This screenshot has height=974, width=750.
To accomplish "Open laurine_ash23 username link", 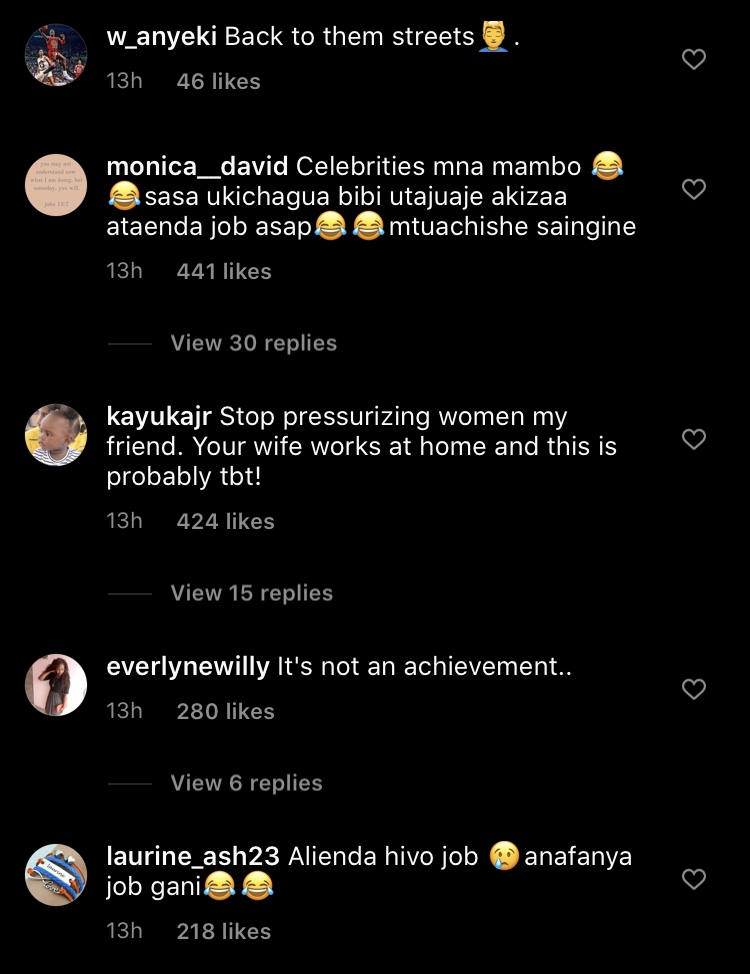I will 194,857.
